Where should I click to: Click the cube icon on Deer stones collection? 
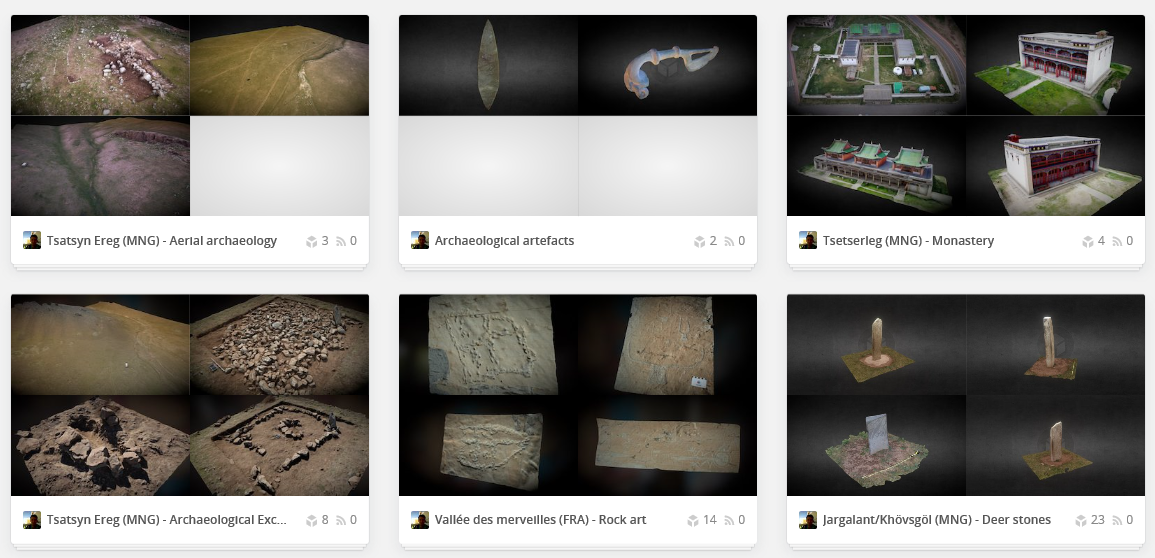coord(1081,520)
